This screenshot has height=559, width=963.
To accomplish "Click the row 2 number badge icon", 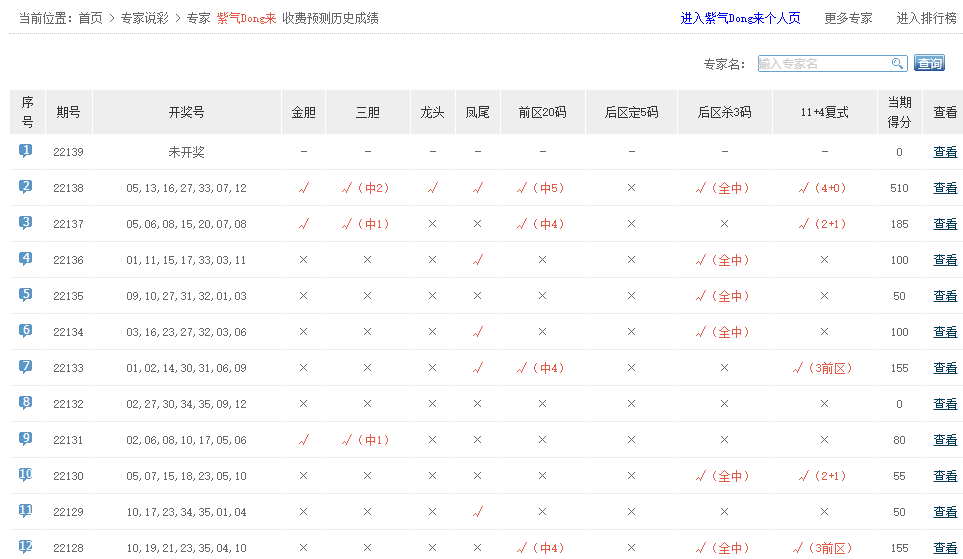I will (26, 187).
